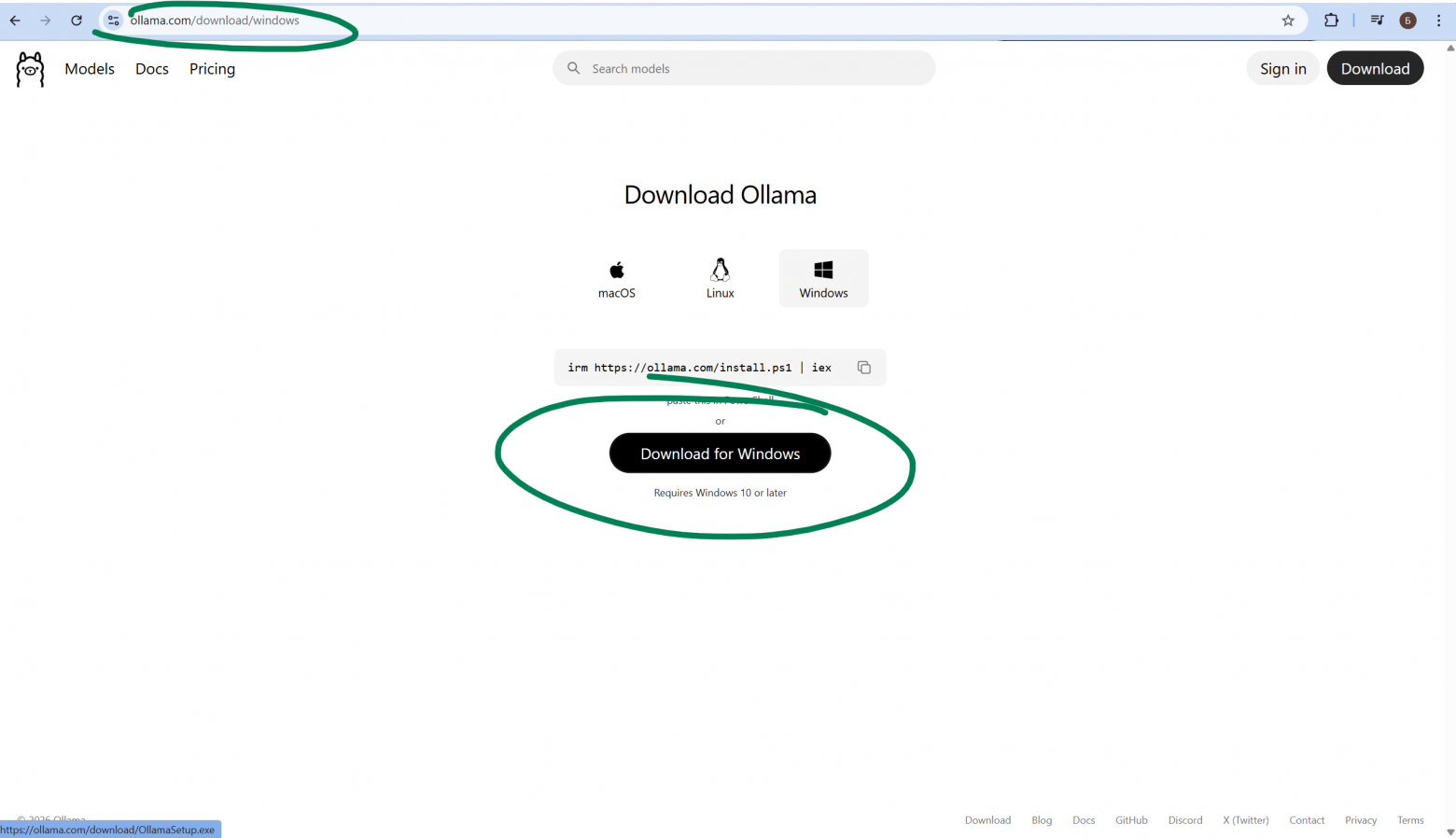The image size is (1456, 838).
Task: Open Pricing in the top navigation
Action: pyautogui.click(x=212, y=69)
